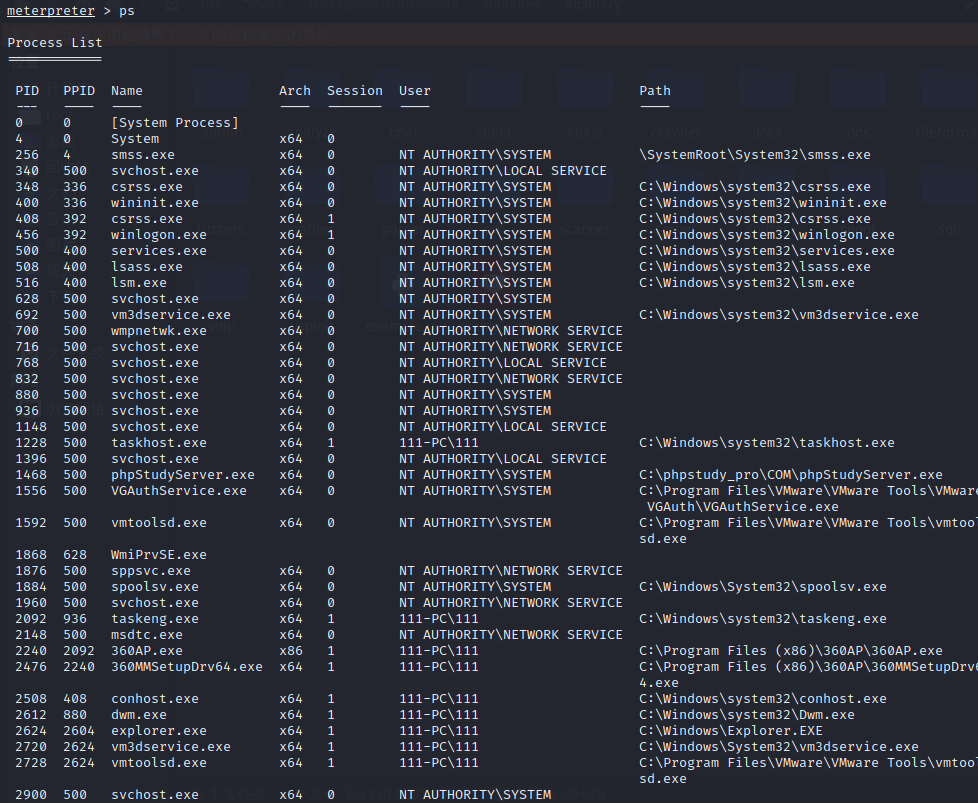The height and width of the screenshot is (803, 978).
Task: Click the underlined meterpreter prompt text
Action: [51, 11]
